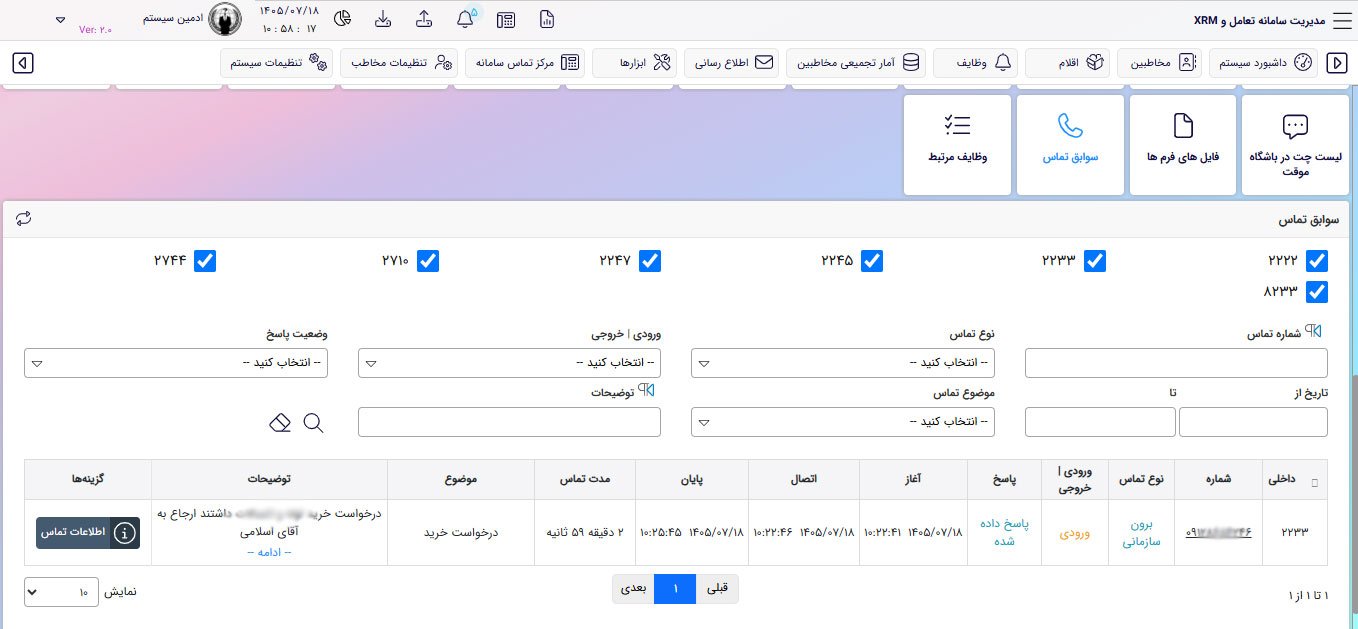Click the تا end date field
Image resolution: width=1358 pixels, height=629 pixels.
coord(1100,422)
